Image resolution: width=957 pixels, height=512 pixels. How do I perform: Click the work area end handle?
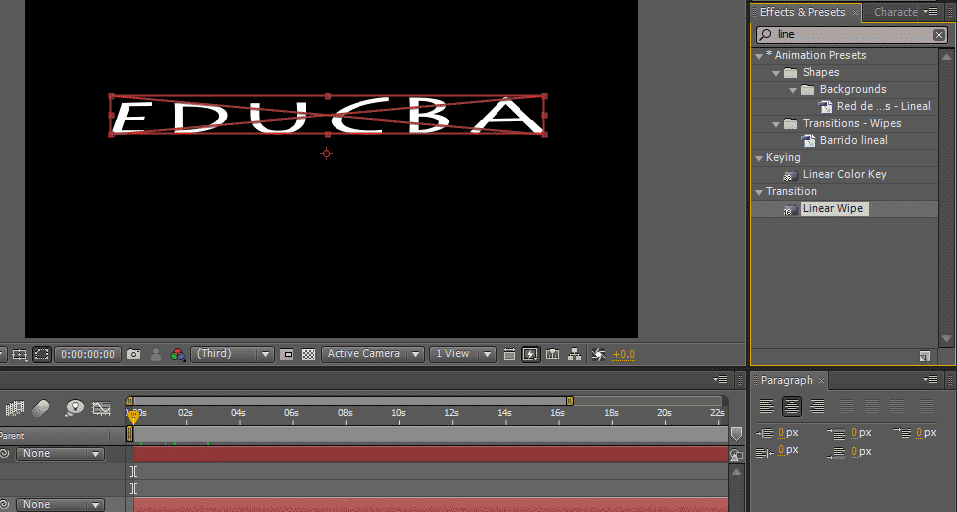click(569, 401)
